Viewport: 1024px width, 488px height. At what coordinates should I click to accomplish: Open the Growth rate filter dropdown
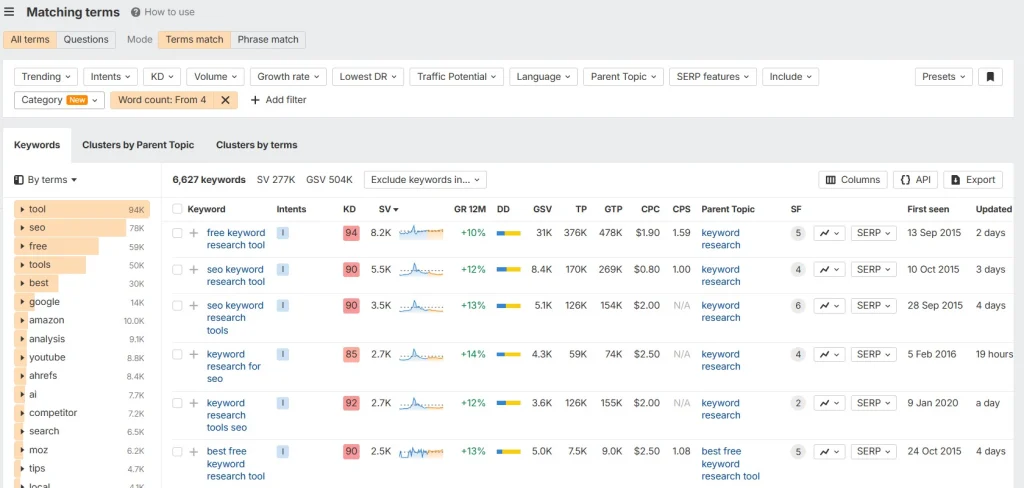288,76
